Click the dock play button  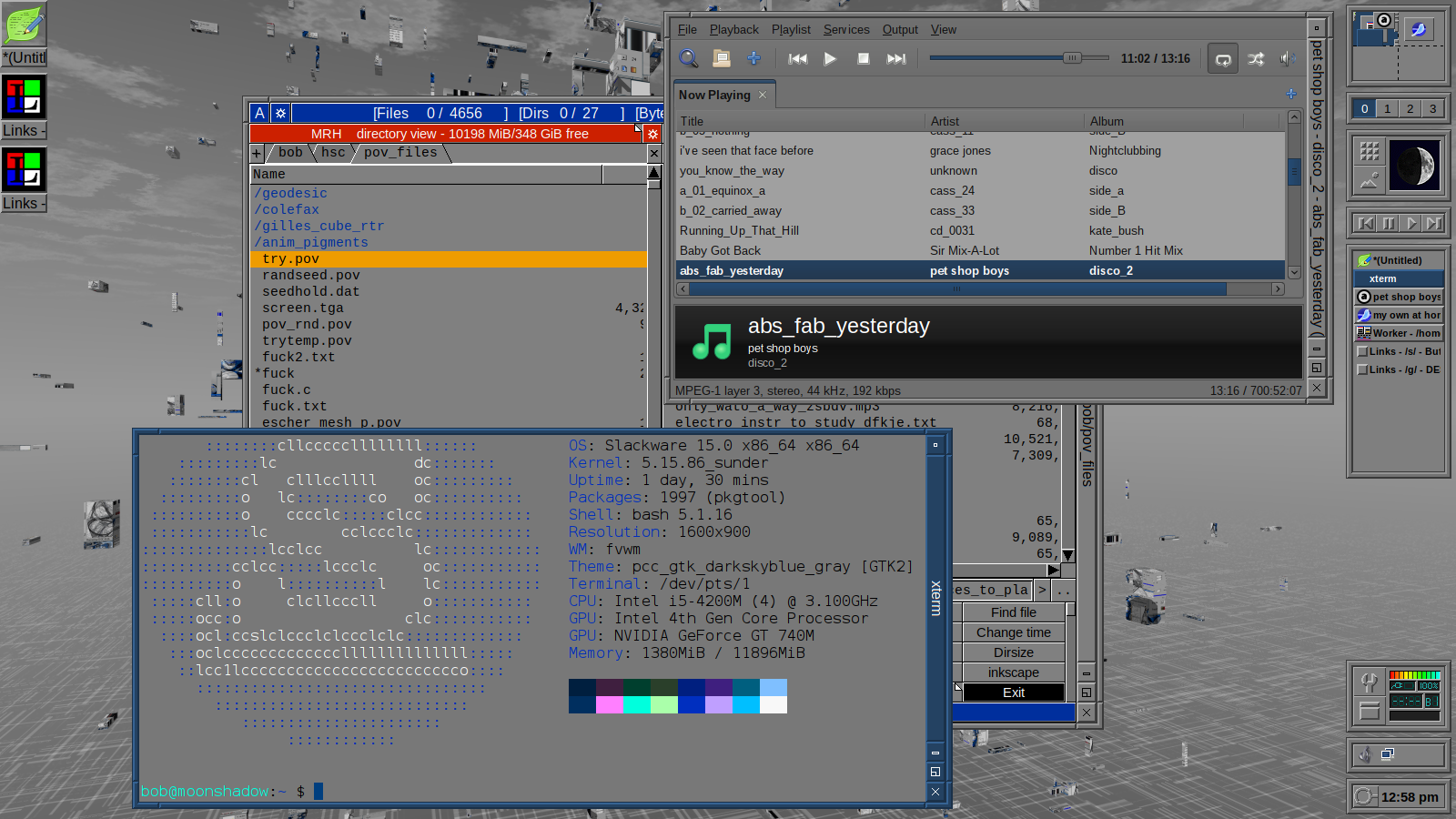point(1411,223)
